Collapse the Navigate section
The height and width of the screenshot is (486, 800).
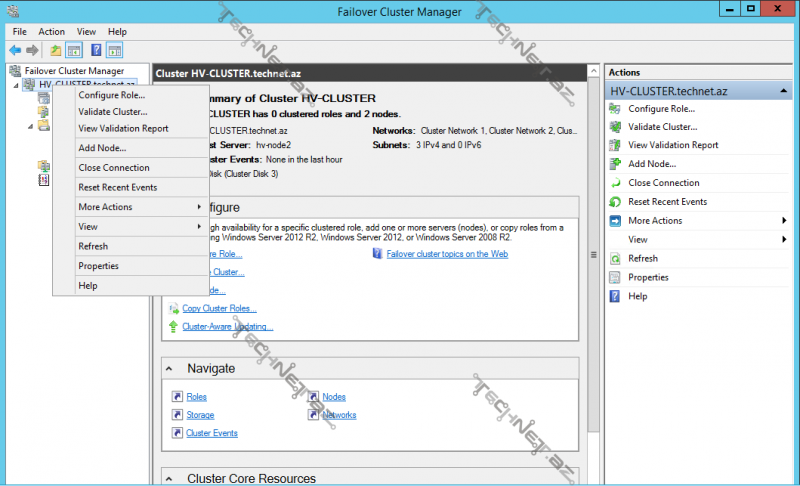[170, 369]
